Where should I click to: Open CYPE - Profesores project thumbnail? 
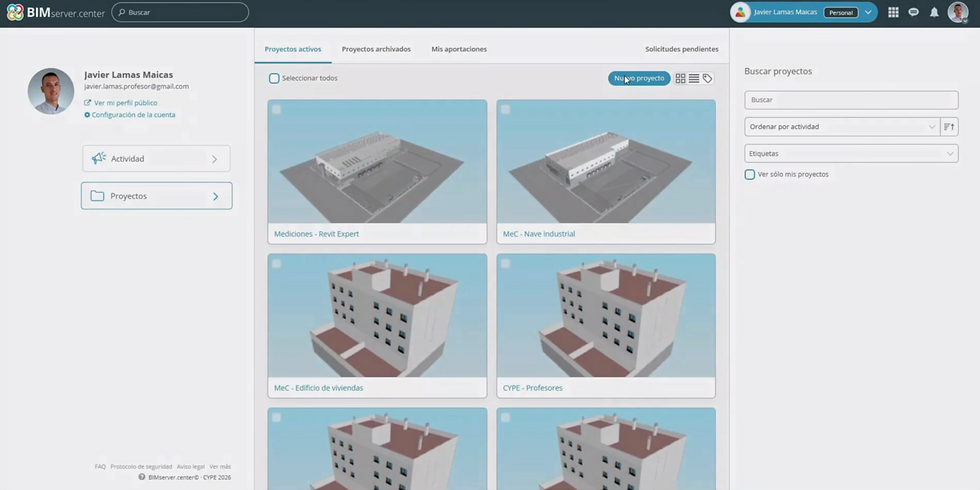tap(606, 316)
